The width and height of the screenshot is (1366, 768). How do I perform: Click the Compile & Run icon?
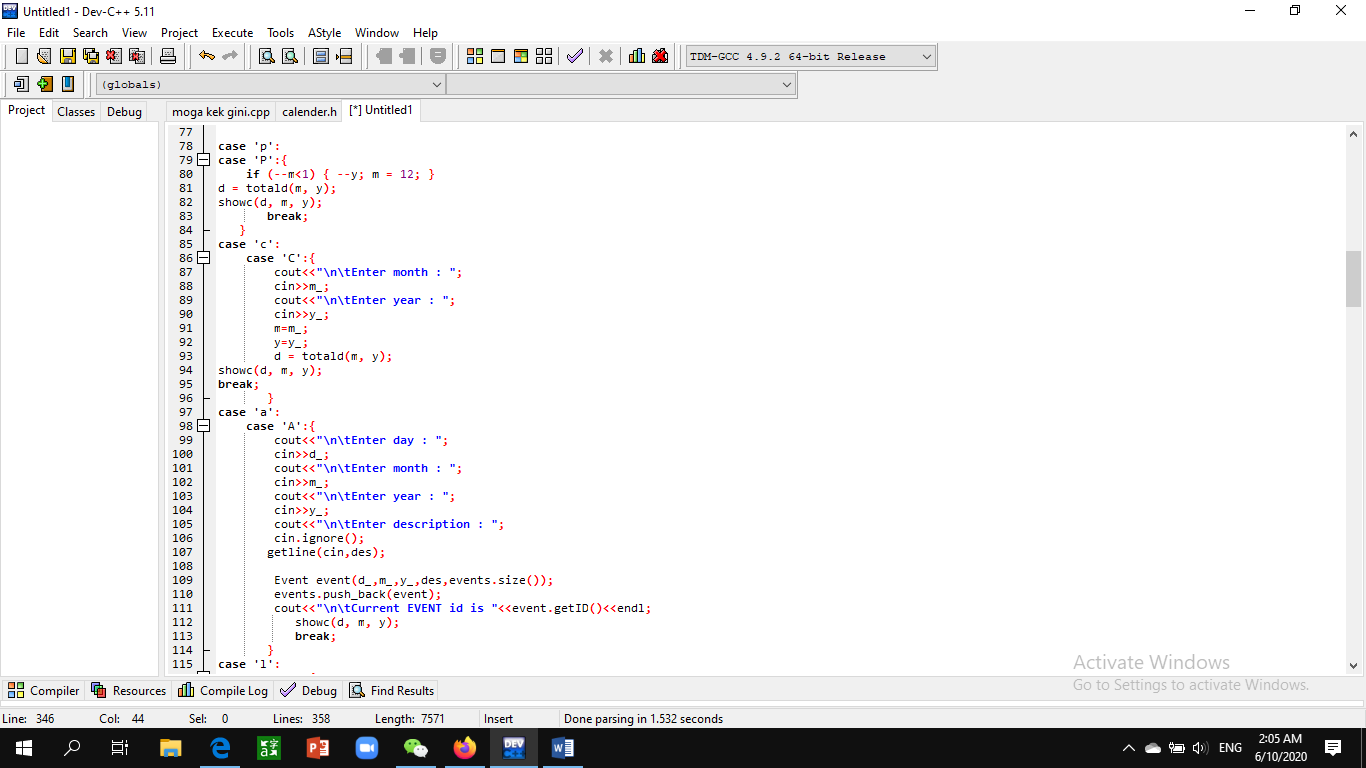click(x=521, y=56)
